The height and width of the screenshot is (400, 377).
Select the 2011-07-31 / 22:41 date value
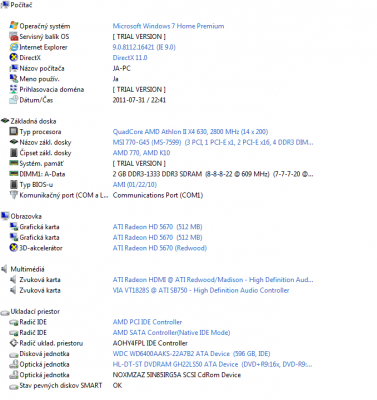pyautogui.click(x=139, y=100)
